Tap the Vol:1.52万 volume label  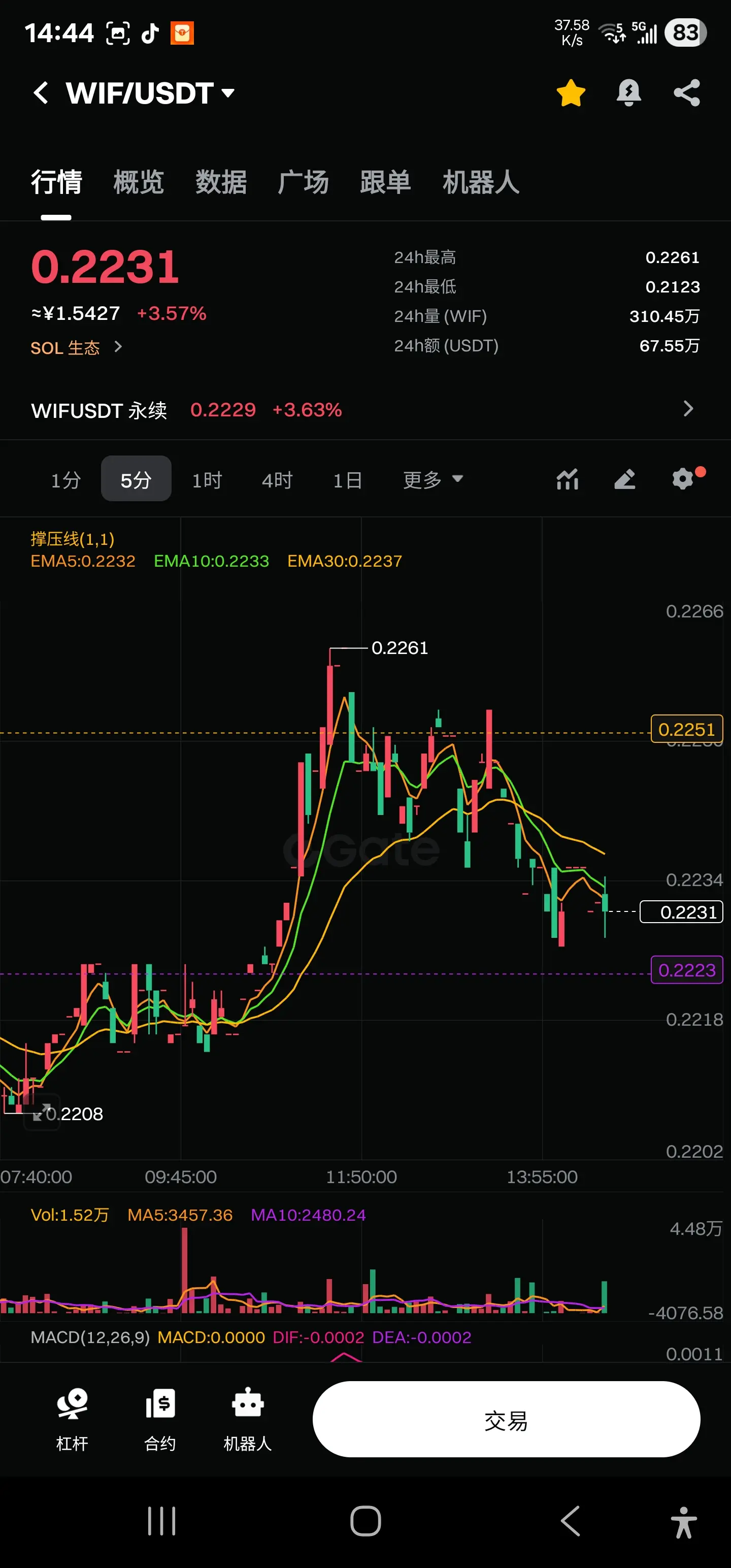(70, 1215)
